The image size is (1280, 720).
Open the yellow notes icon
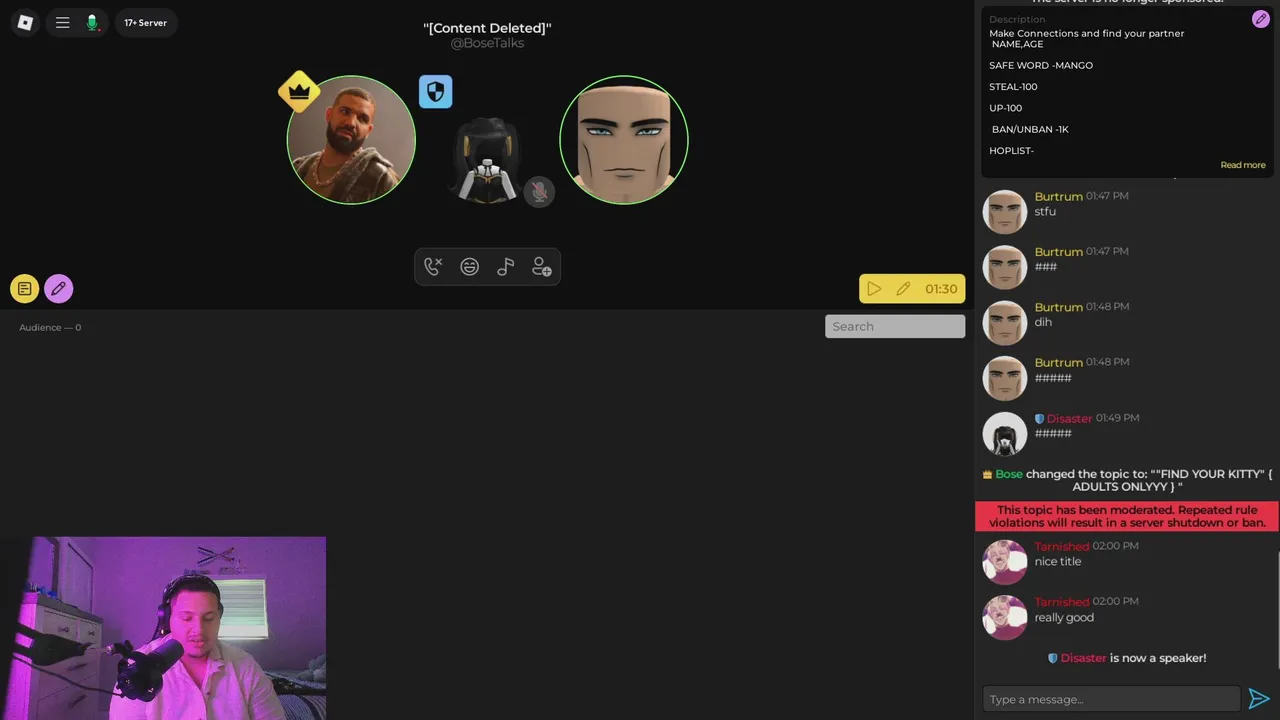coord(25,289)
